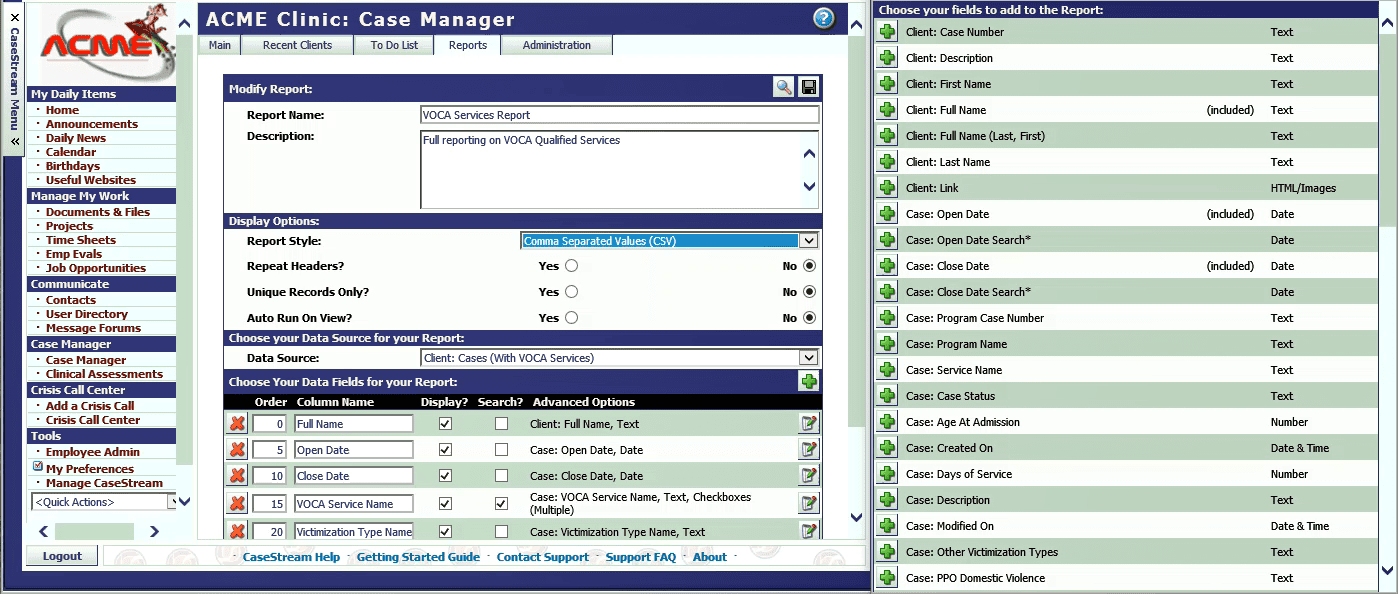This screenshot has width=1398, height=594.
Task: Click green plus above the data fields table
Action: point(808,381)
